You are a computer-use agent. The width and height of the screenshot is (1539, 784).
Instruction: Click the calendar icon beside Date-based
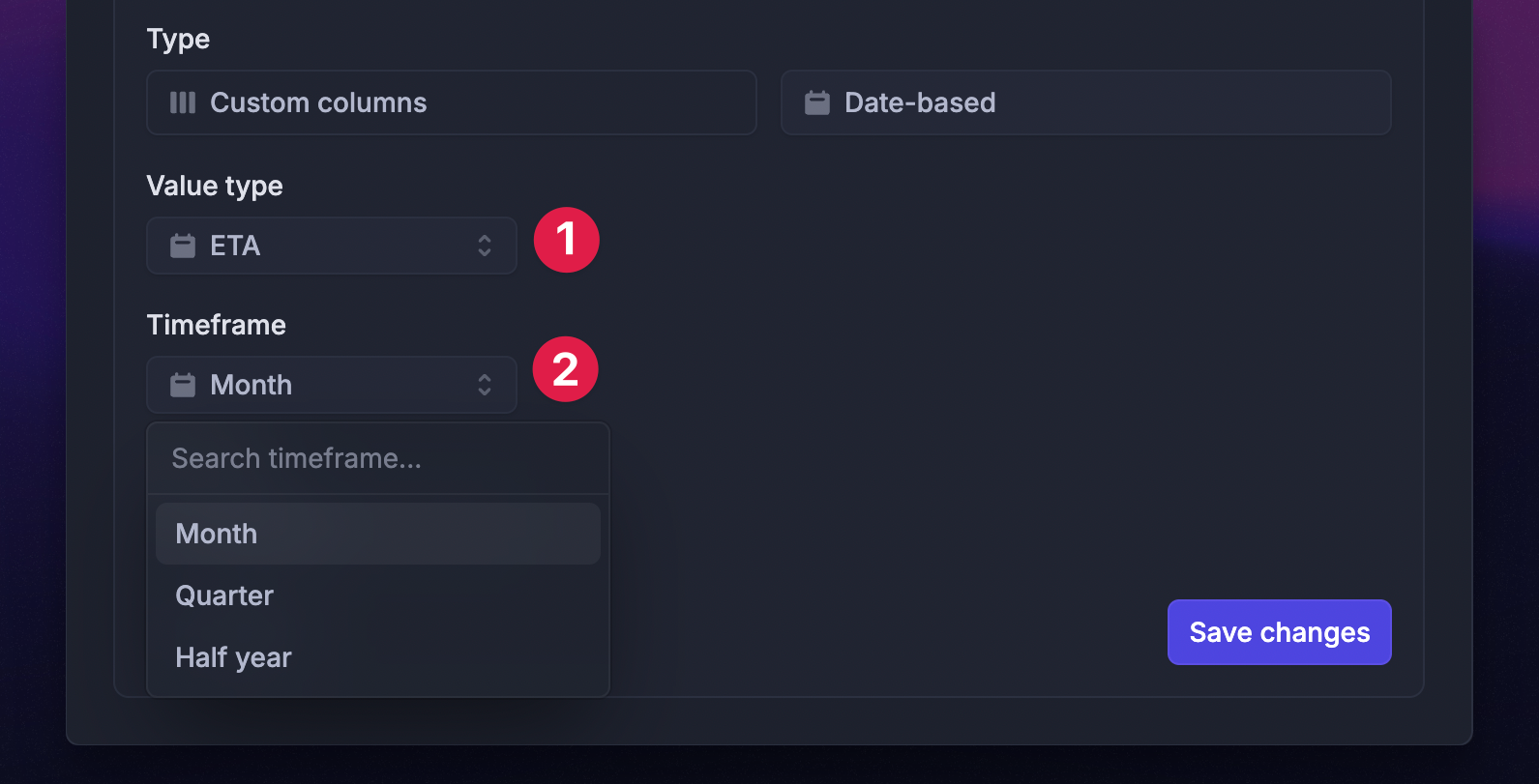[817, 102]
